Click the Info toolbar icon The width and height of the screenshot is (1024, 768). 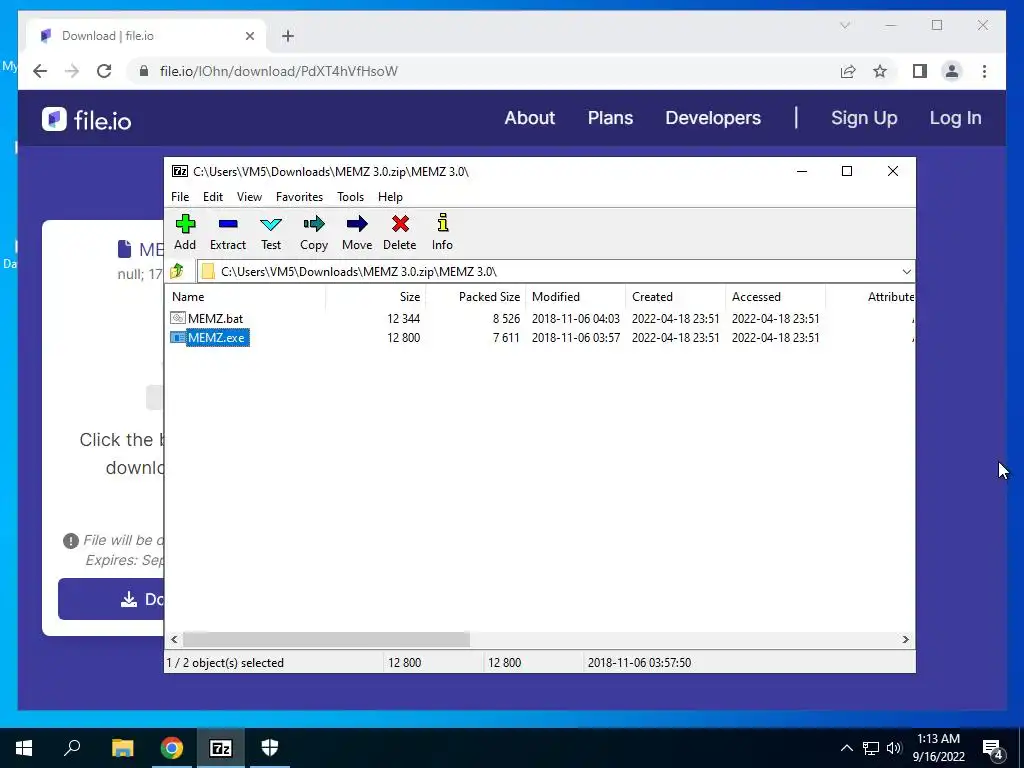[443, 223]
